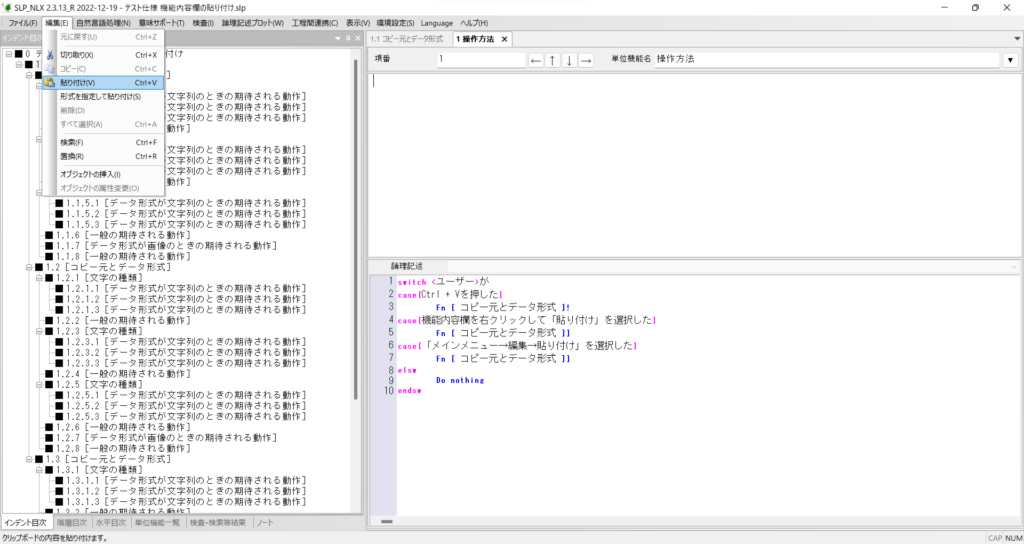Screen dimensions: 1024x544
Task: Collapse the 1.3.1 [文字の種類] node
Action: [x=39, y=470]
